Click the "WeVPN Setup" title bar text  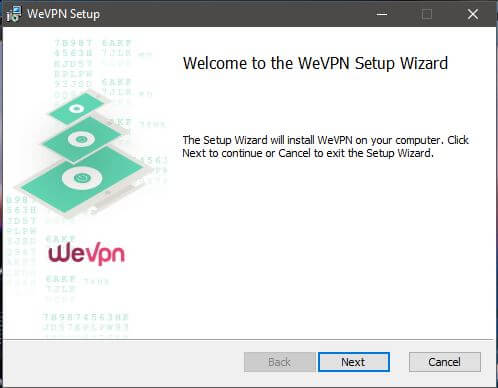coord(63,14)
